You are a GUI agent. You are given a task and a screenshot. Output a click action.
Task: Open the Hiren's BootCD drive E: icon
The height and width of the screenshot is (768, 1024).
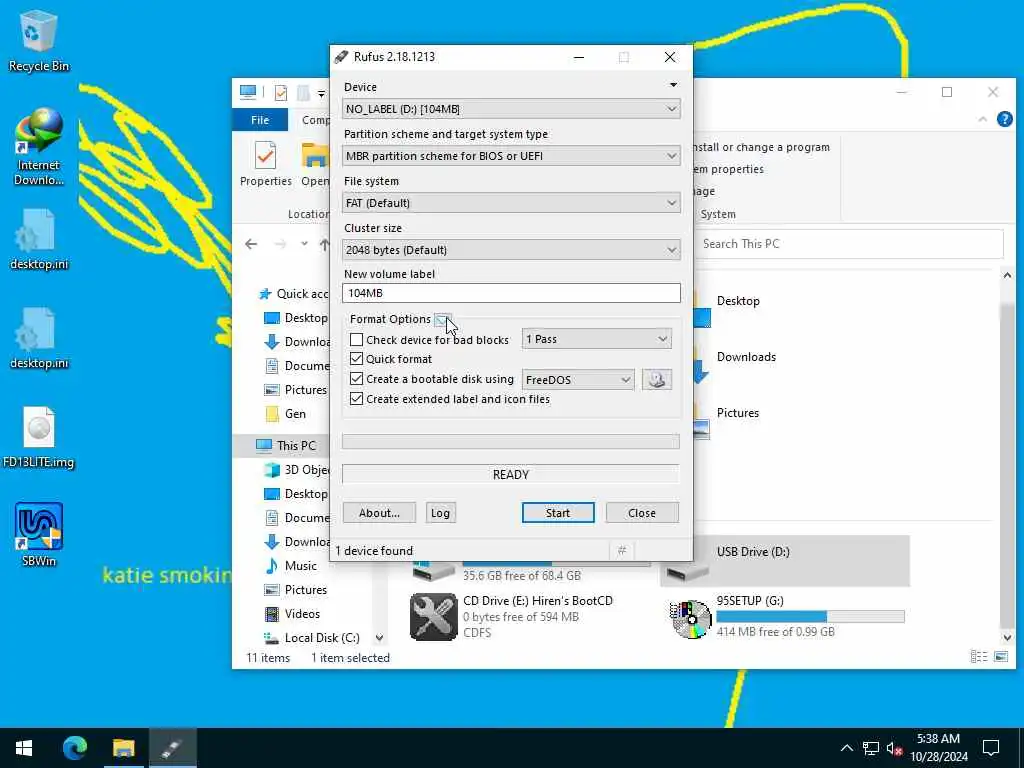434,616
